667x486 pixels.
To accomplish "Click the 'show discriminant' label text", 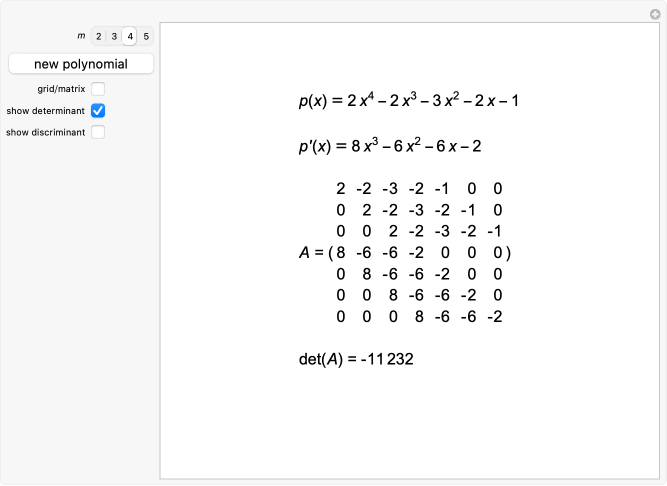I will tap(45, 132).
